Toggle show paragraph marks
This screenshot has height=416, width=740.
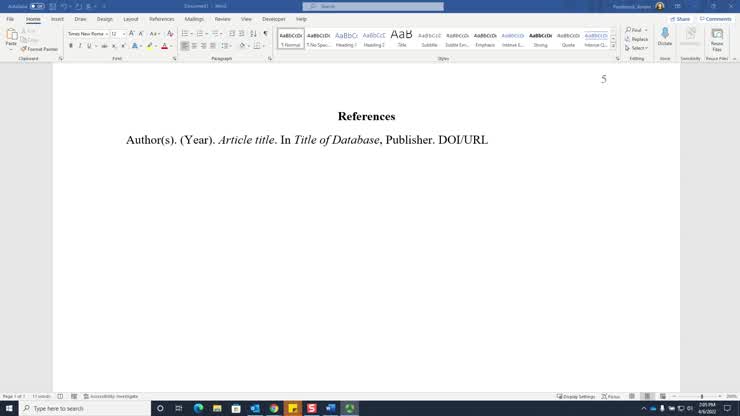click(266, 34)
